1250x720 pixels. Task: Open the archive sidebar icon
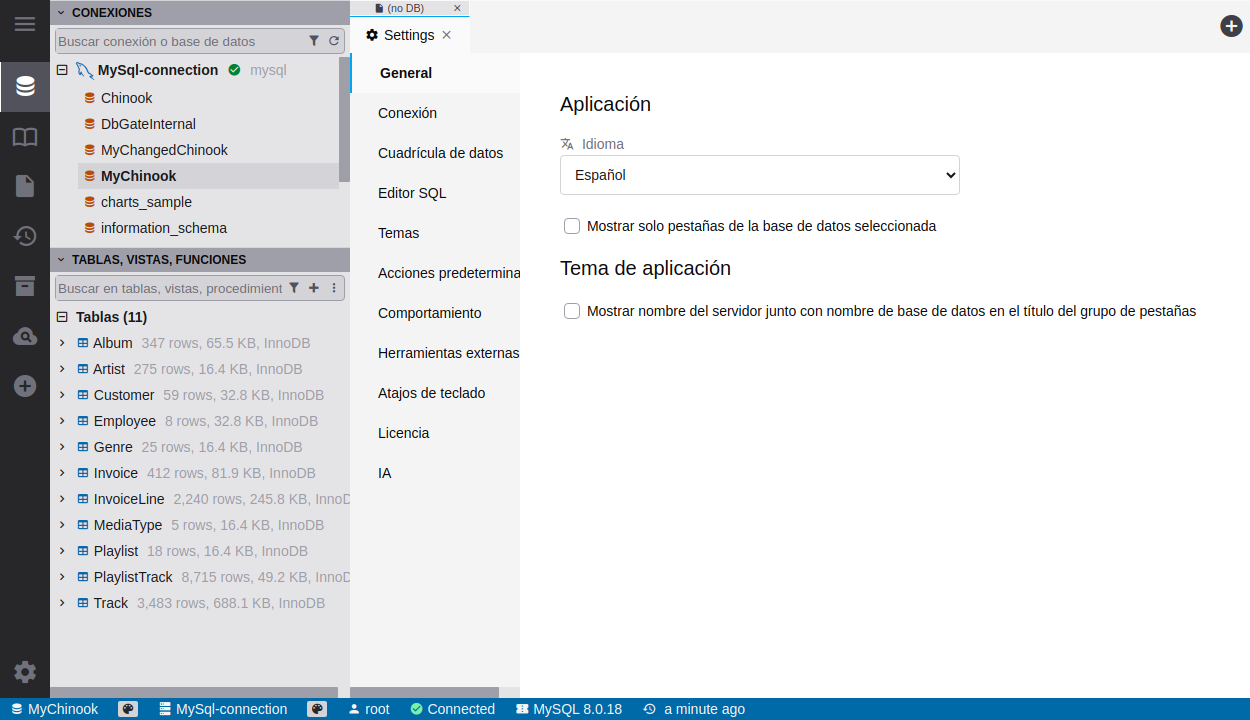click(x=25, y=286)
